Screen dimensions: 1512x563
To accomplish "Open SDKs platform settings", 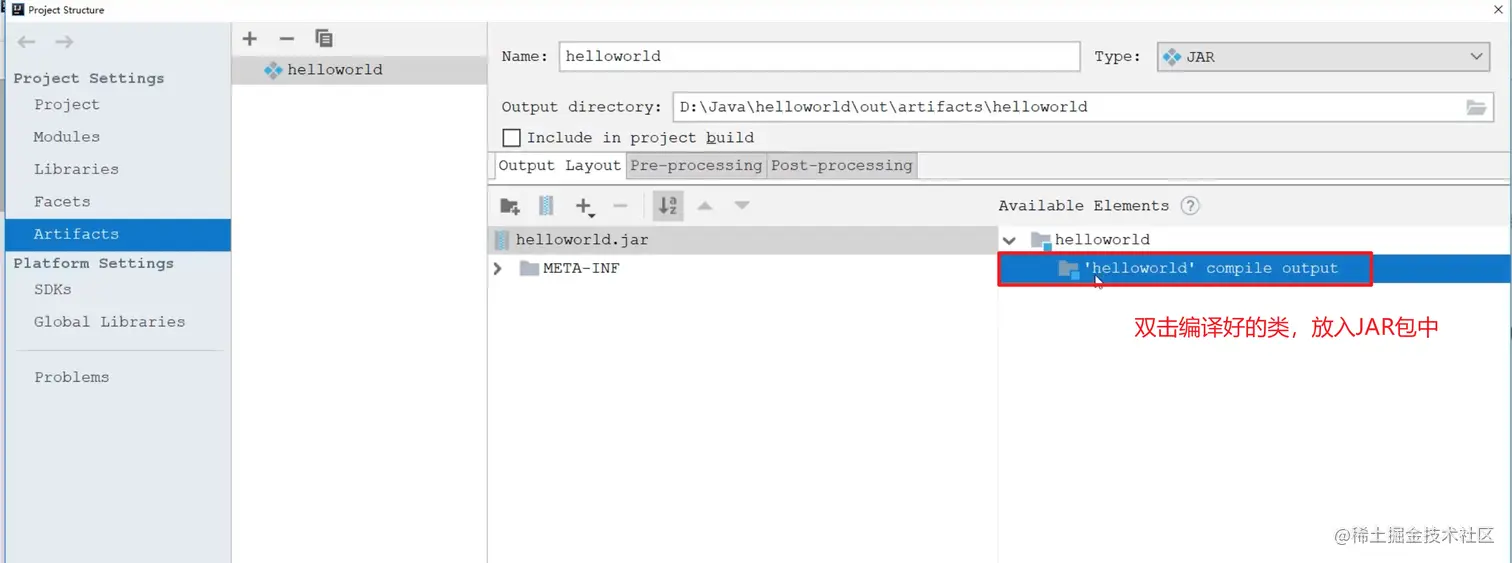I will click(x=53, y=290).
